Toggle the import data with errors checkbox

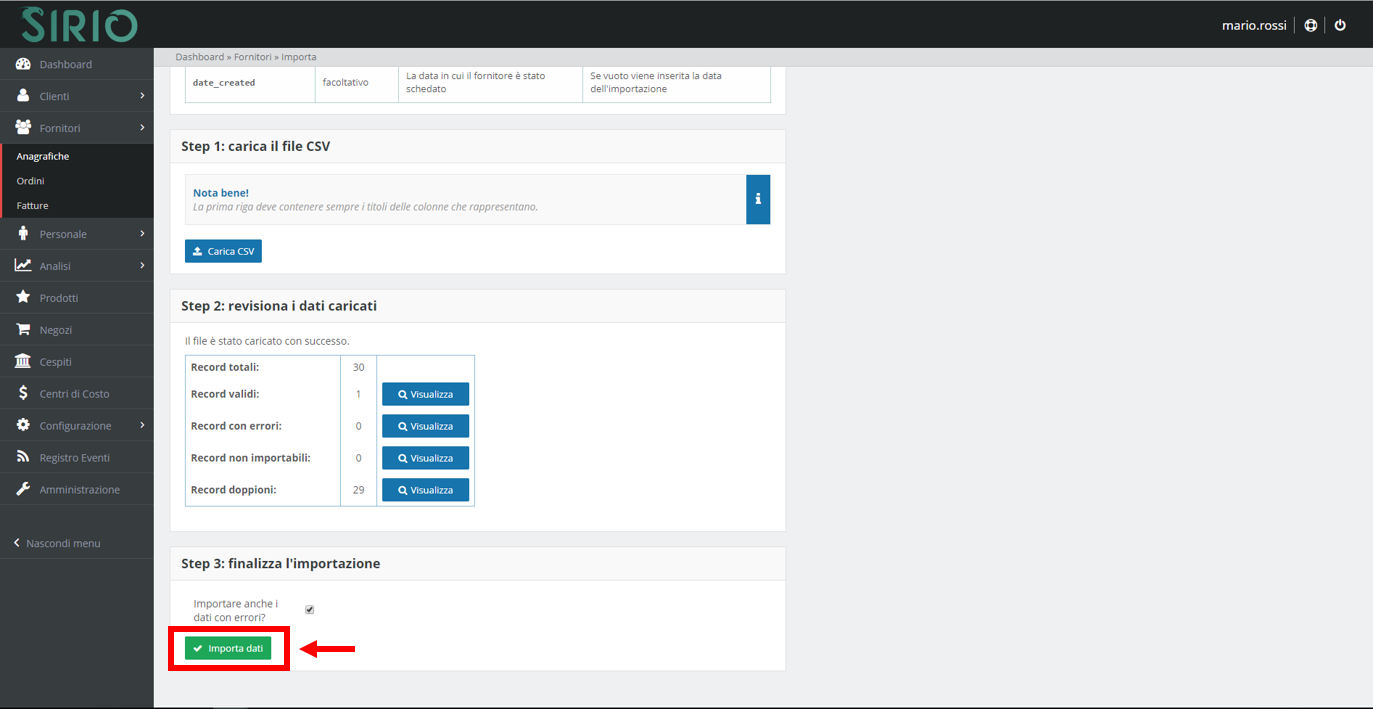point(309,610)
